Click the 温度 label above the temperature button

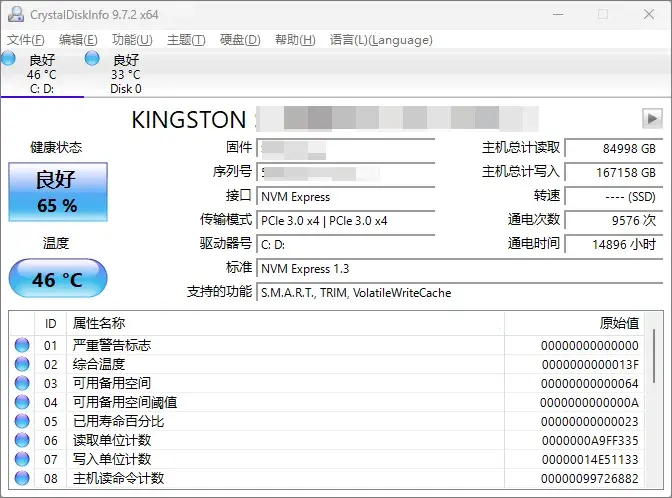tap(56, 243)
